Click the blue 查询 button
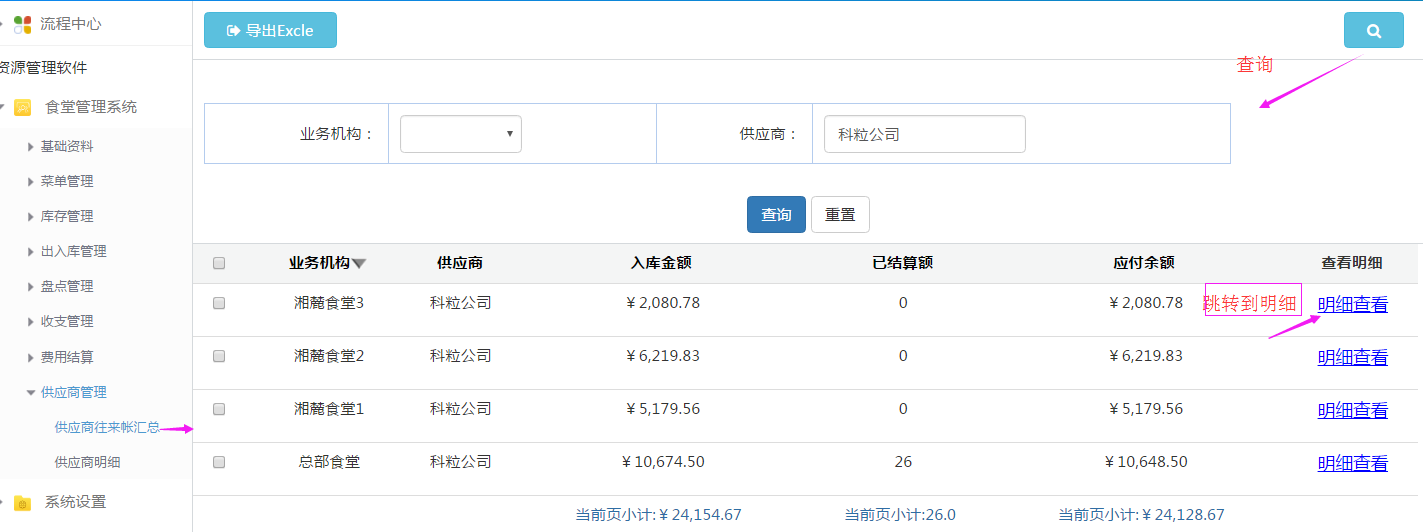This screenshot has width=1423, height=532. point(776,215)
